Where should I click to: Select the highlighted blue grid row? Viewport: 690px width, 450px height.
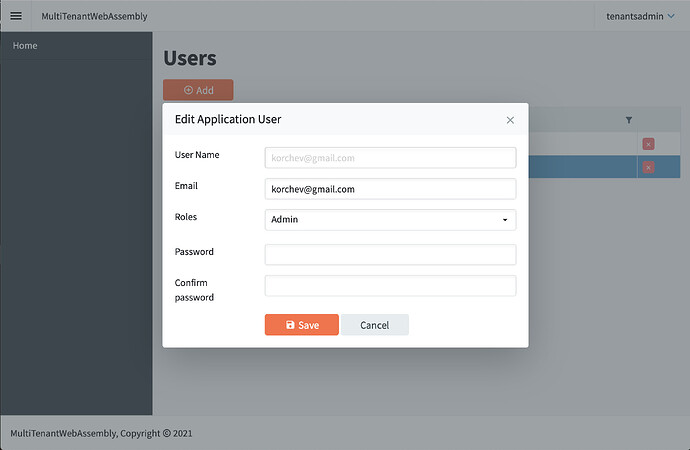(580, 167)
